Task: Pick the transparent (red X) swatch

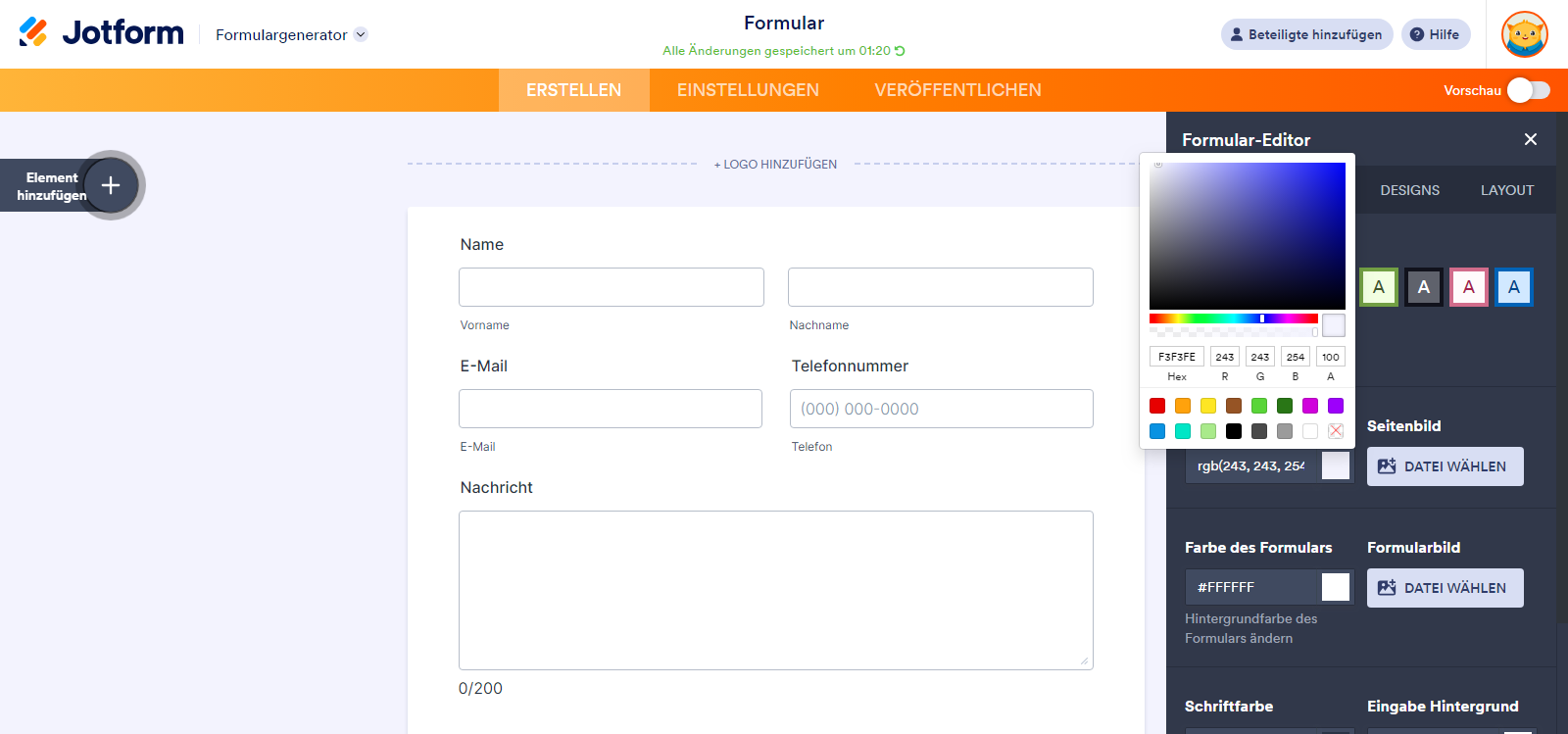Action: click(x=1336, y=431)
